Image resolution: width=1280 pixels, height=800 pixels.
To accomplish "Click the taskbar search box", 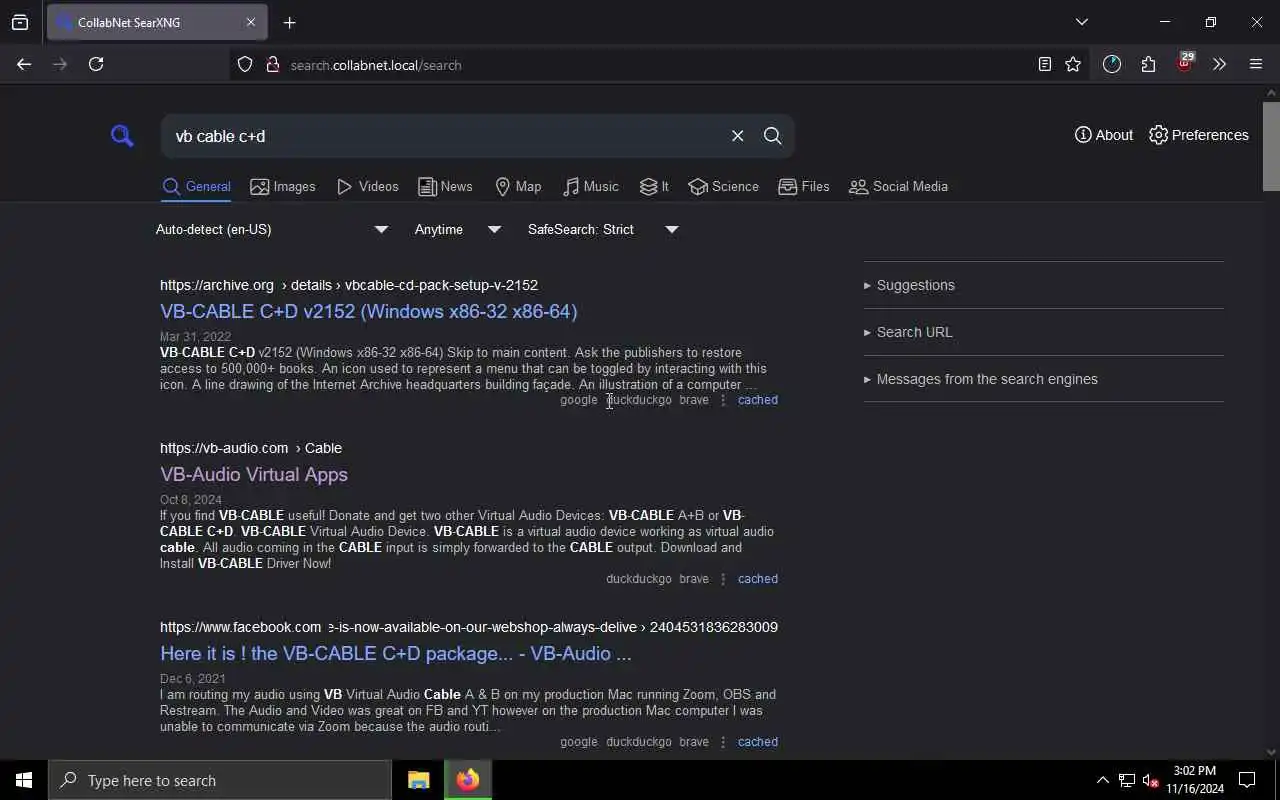I will click(220, 780).
